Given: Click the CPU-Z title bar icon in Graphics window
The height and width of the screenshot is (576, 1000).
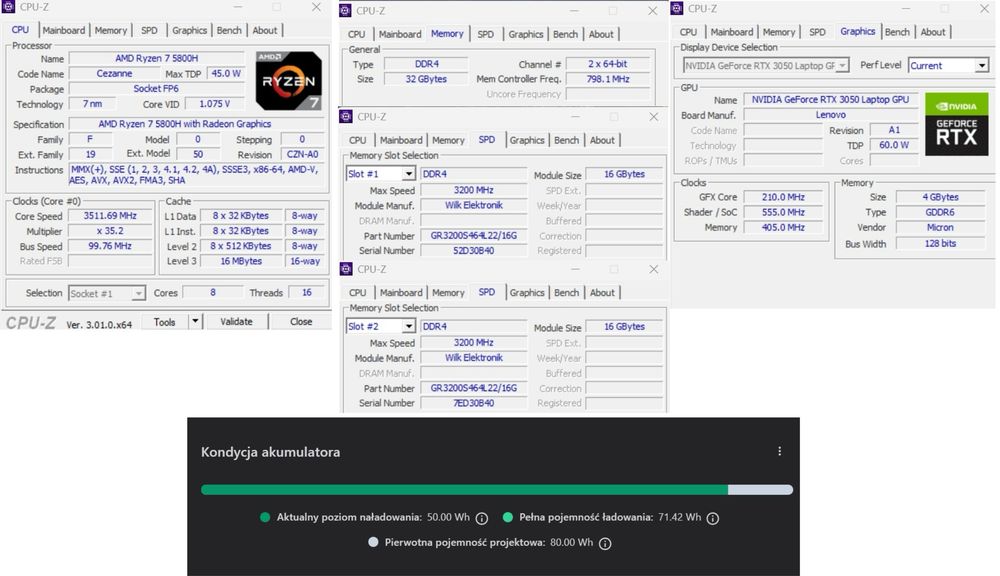Looking at the screenshot, I should pos(677,8).
